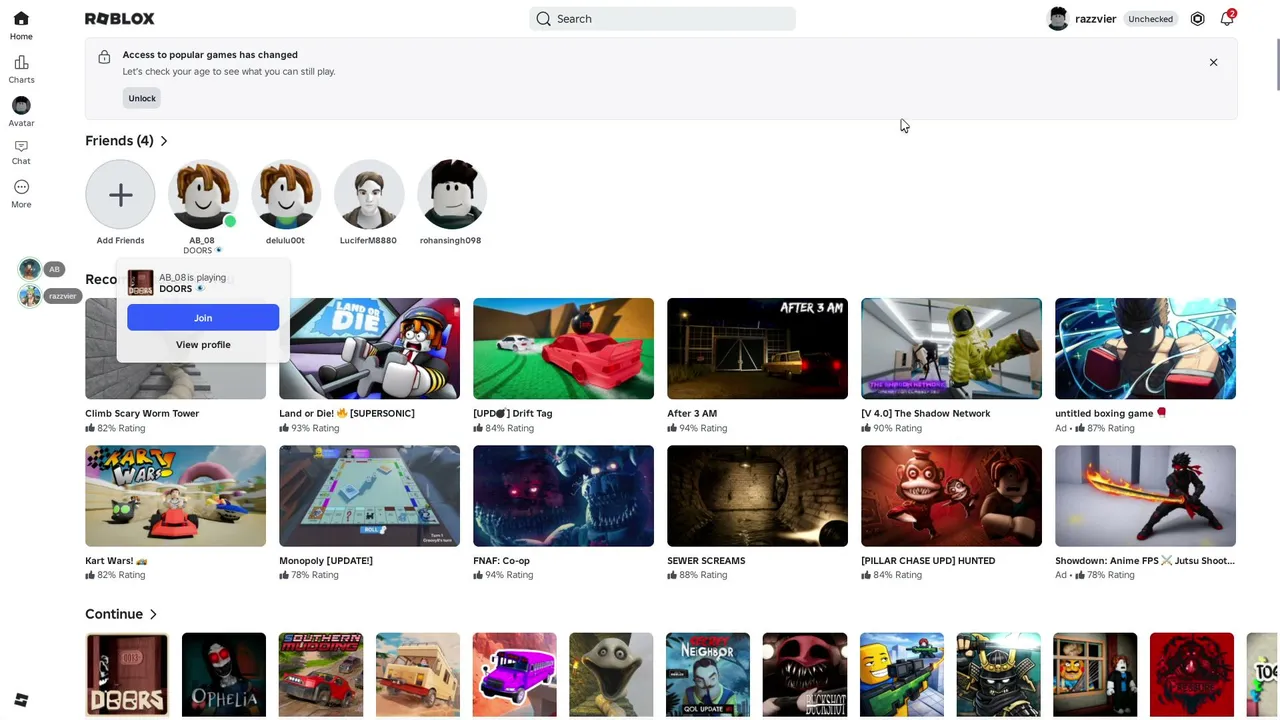Click the Unlock button
Screen dimensions: 1280x720
pos(142,98)
